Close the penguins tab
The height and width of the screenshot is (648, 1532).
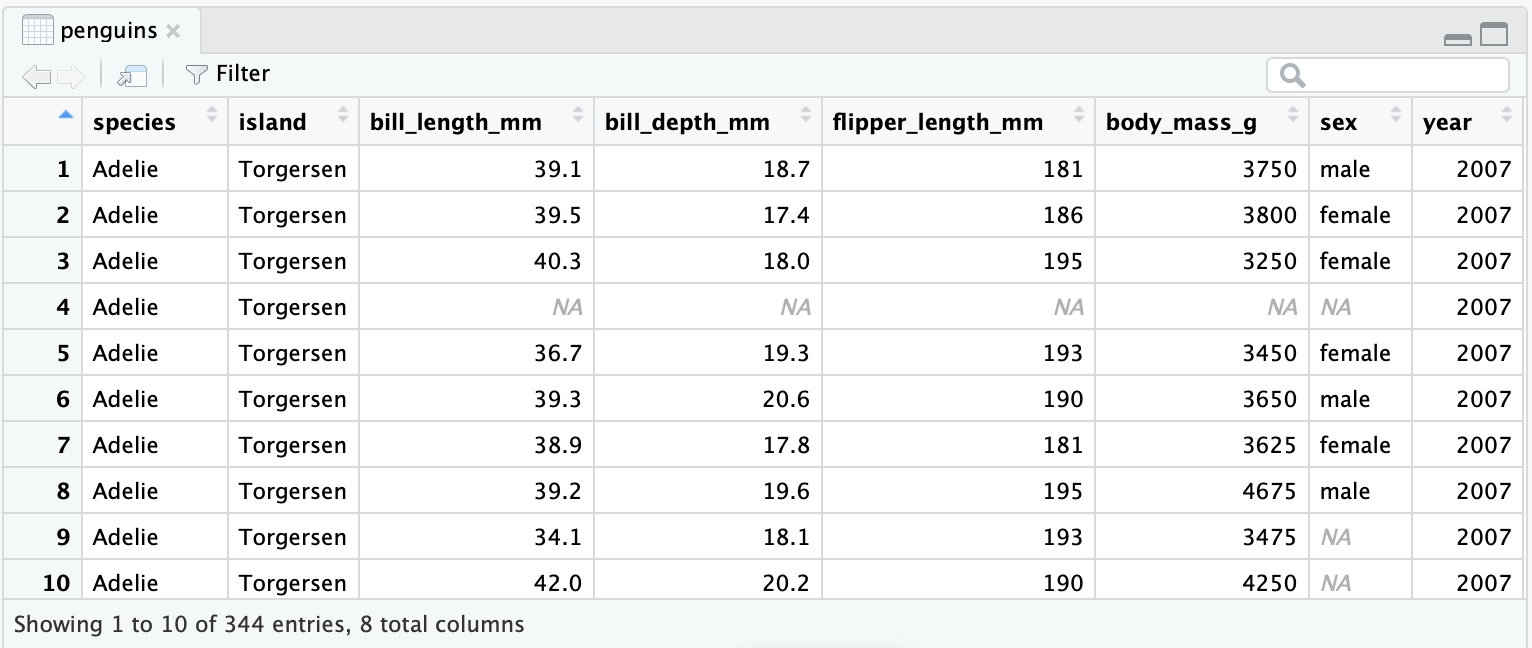point(173,31)
